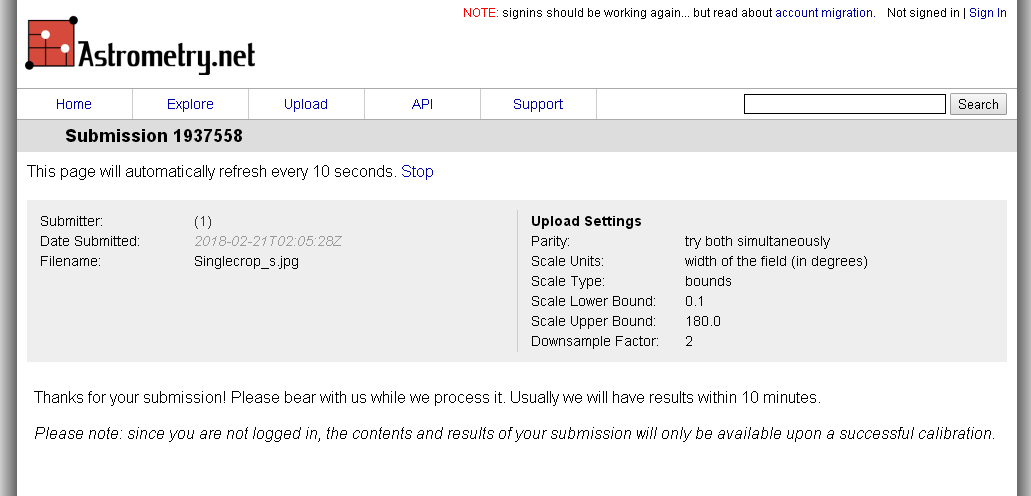Open the Upload page
The width and height of the screenshot is (1031, 496).
[306, 104]
